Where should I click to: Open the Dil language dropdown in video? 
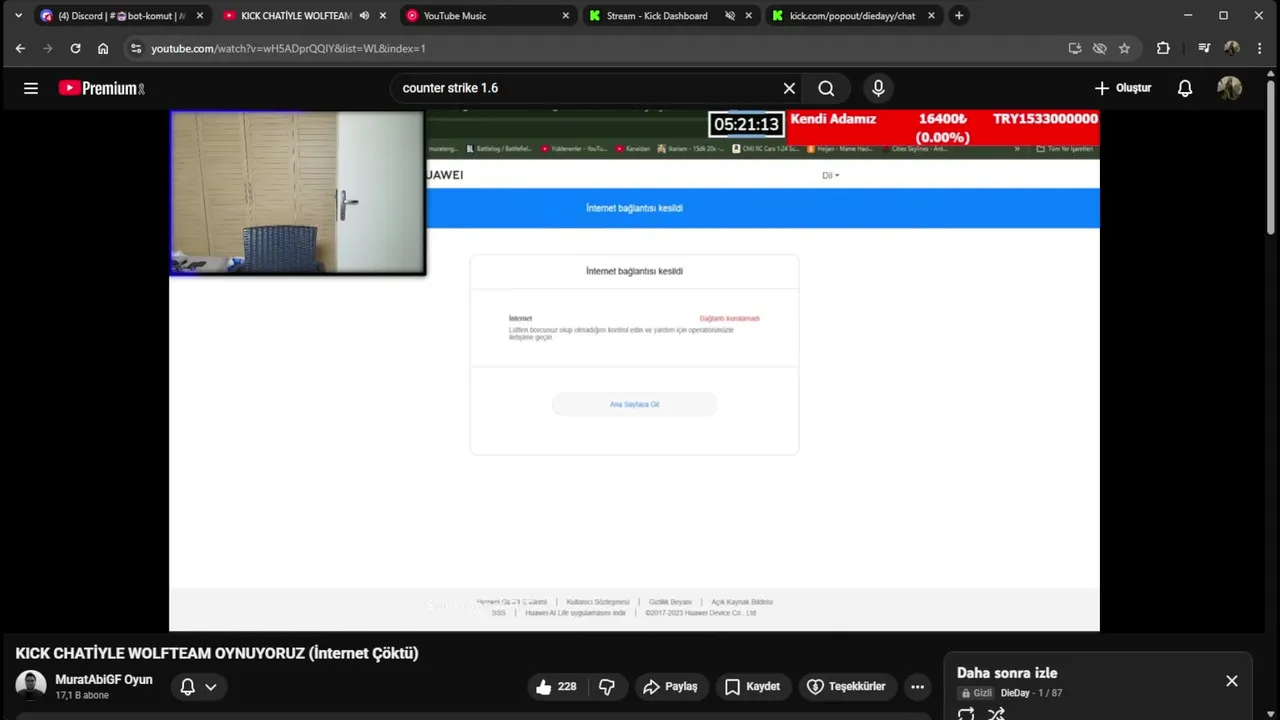830,175
